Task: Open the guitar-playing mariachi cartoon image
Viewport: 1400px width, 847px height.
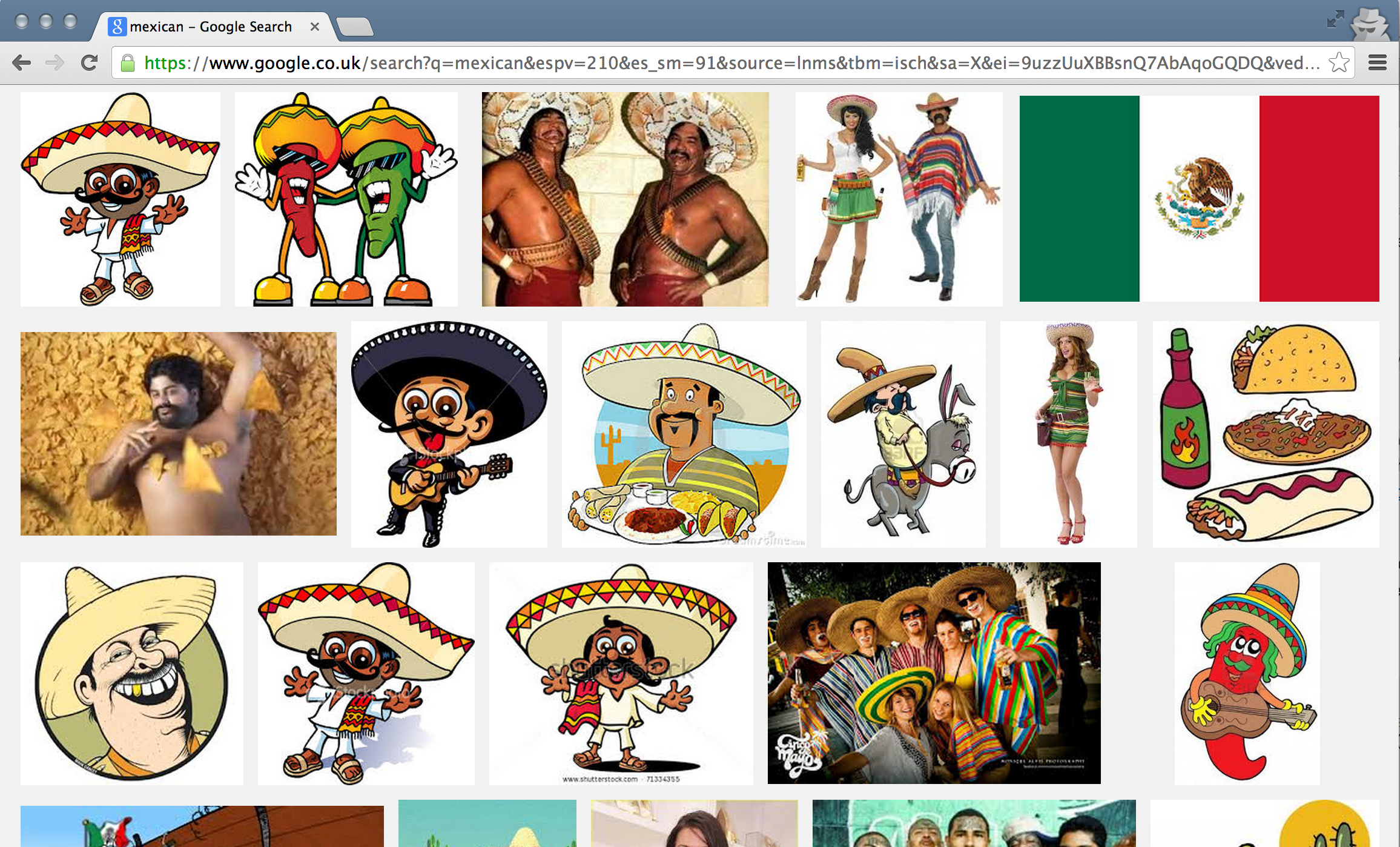Action: point(449,434)
